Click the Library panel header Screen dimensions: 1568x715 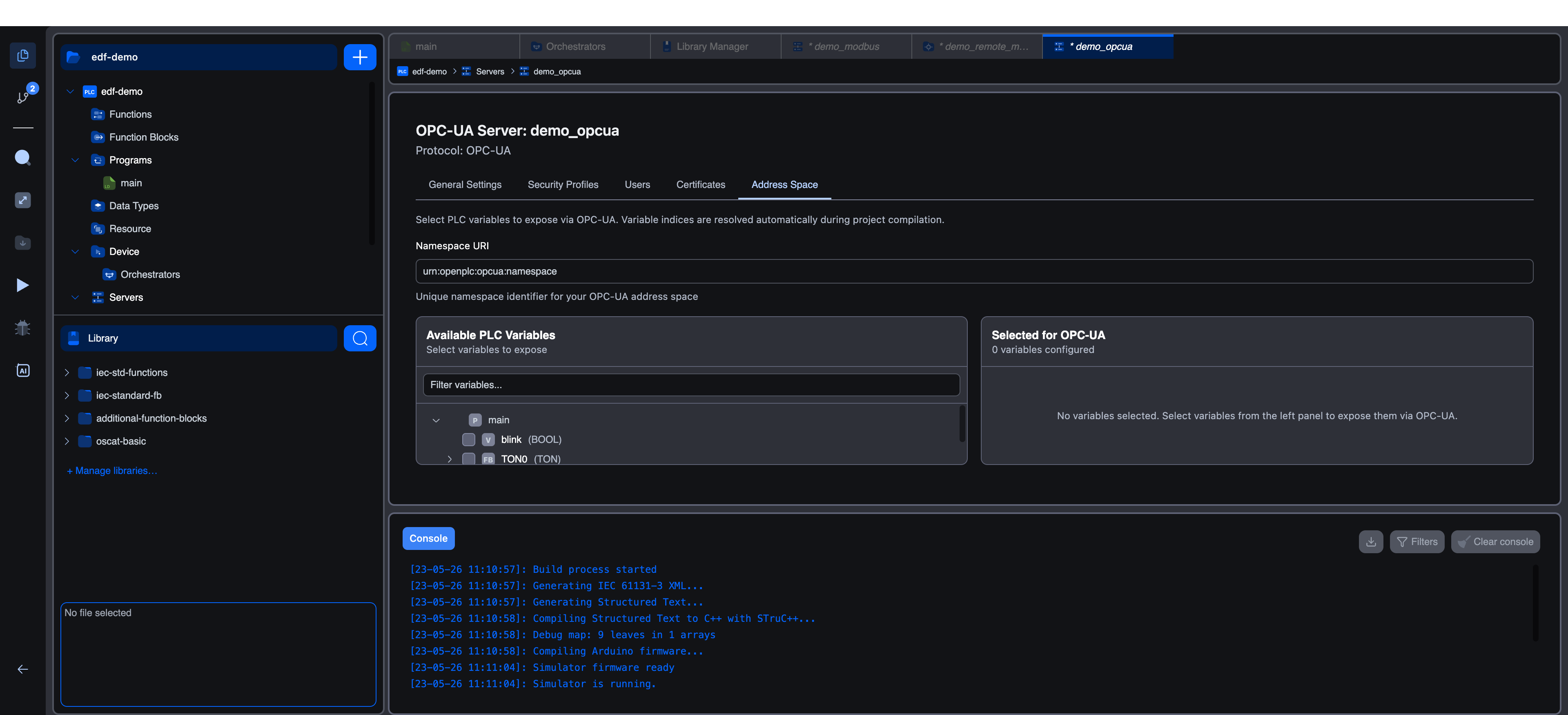(x=199, y=338)
